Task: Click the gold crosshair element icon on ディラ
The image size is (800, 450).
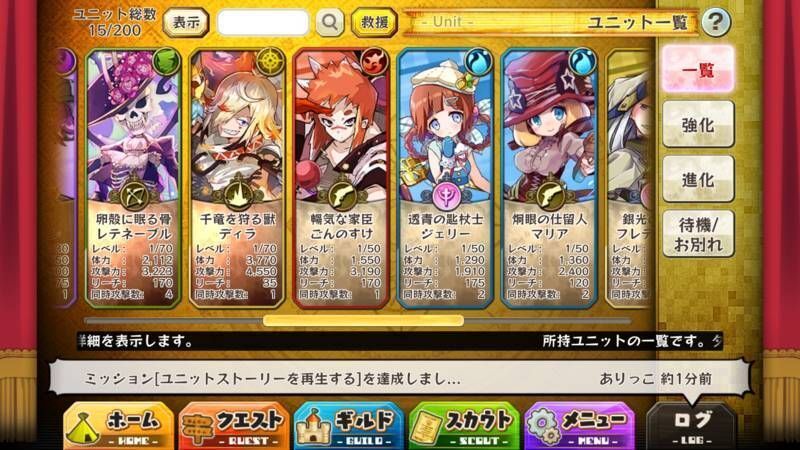Action: point(270,62)
